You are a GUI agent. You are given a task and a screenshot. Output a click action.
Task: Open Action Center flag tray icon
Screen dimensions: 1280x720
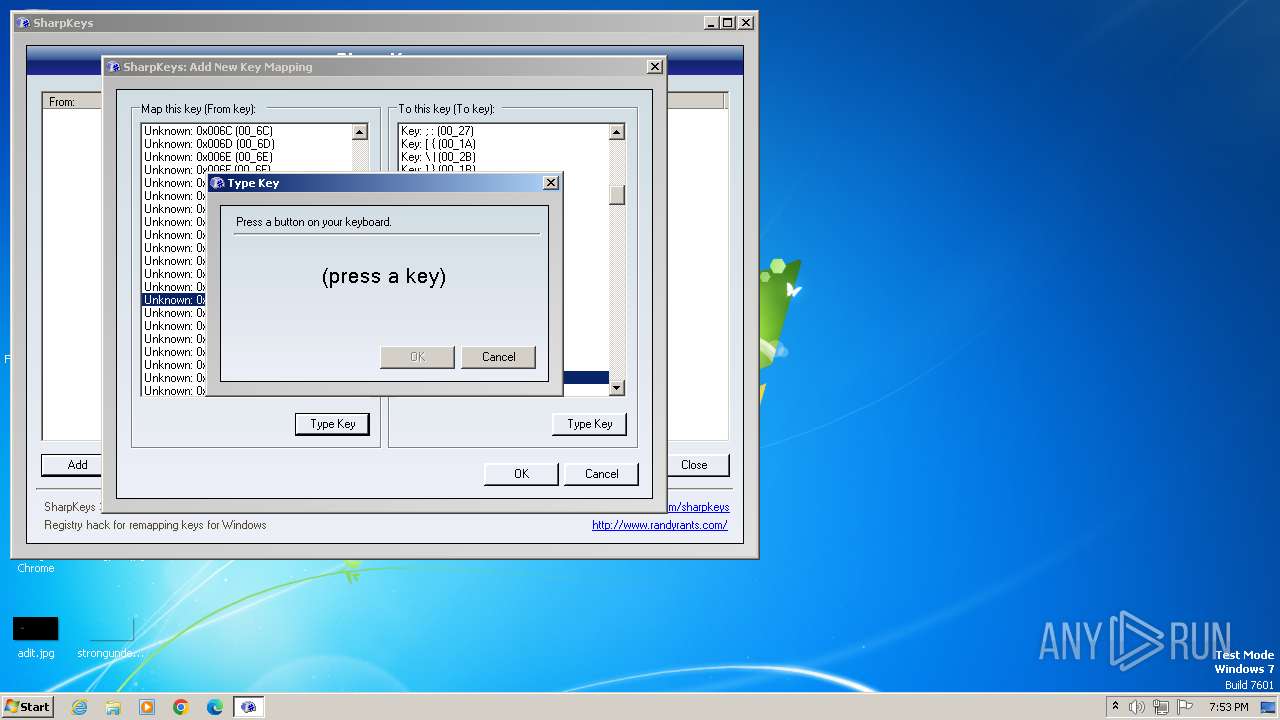click(1186, 707)
